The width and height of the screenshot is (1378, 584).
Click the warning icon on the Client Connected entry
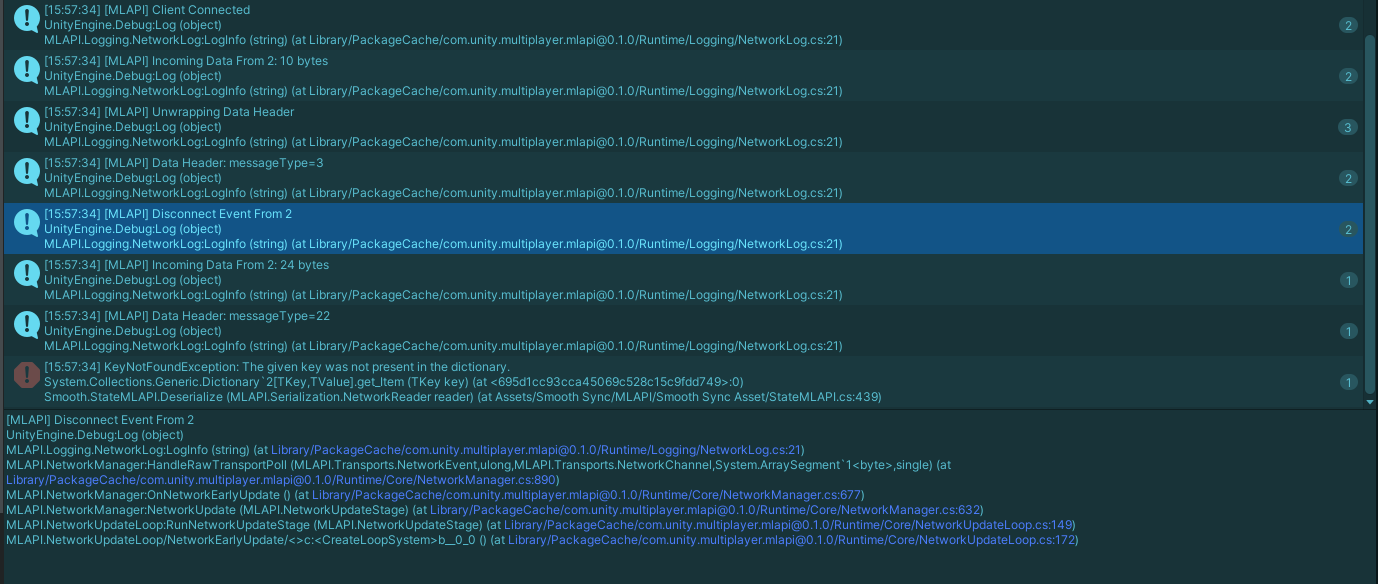pos(26,18)
